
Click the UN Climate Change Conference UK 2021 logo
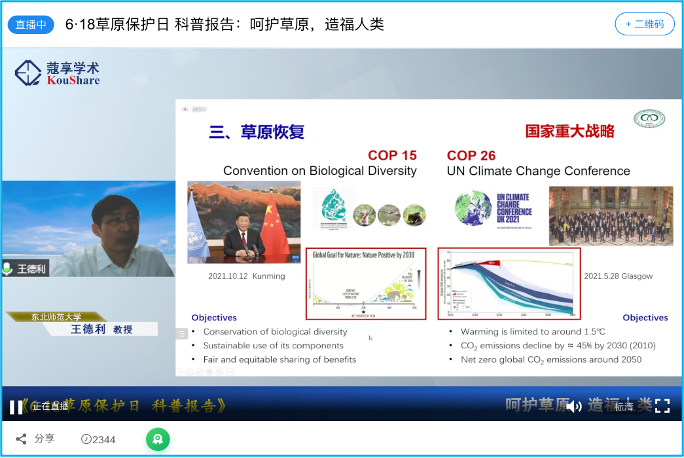[x=494, y=208]
